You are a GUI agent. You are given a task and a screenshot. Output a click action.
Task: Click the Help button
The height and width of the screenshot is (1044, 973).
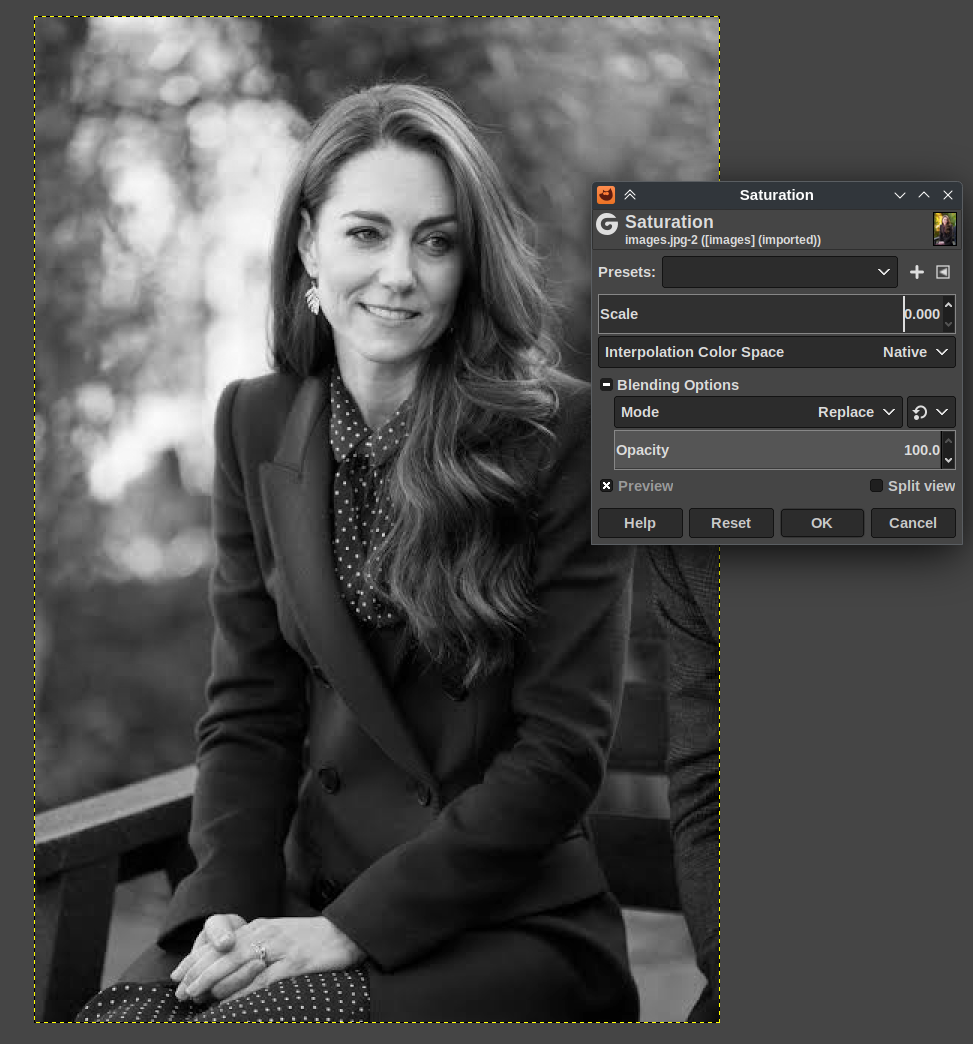point(640,523)
